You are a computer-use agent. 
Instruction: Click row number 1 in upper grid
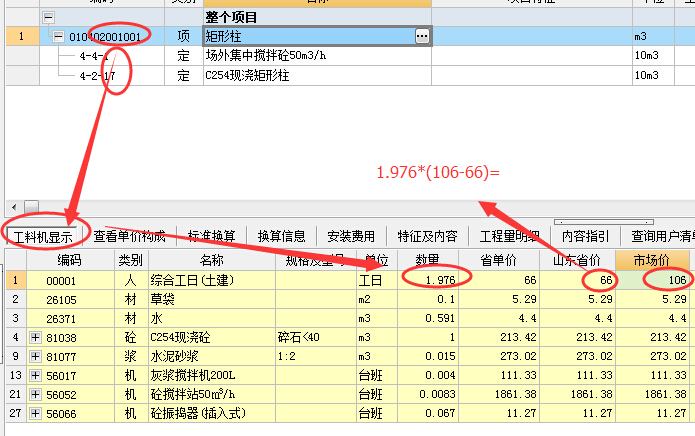[21, 36]
